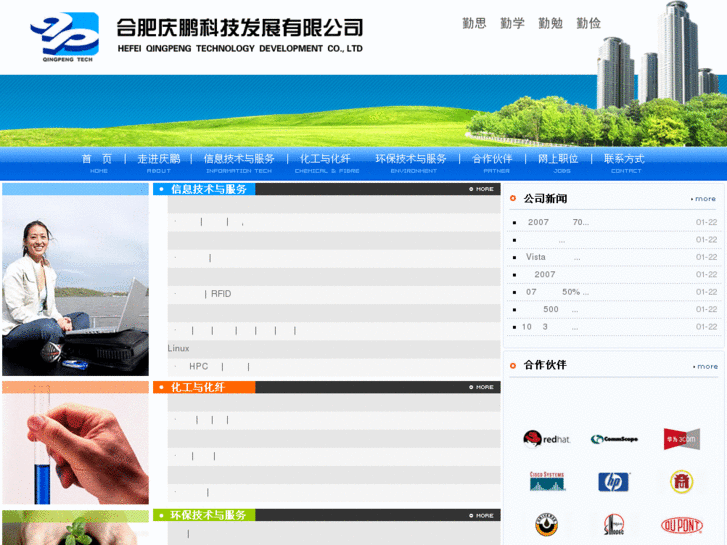727x545 pixels.
Task: Click MORE in 化工与化纤 section header
Action: (481, 387)
